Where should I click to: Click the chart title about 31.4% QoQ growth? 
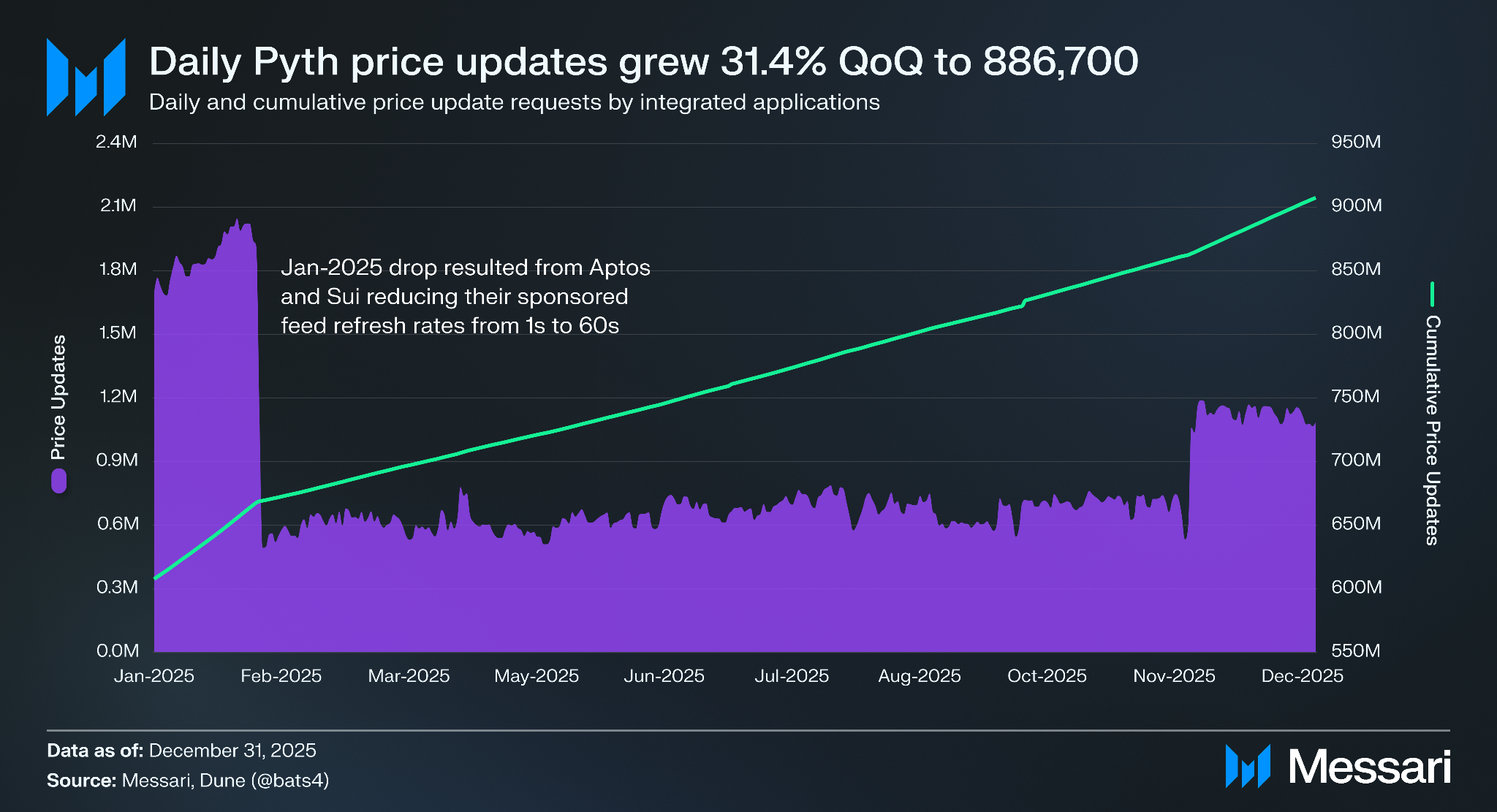point(643,61)
